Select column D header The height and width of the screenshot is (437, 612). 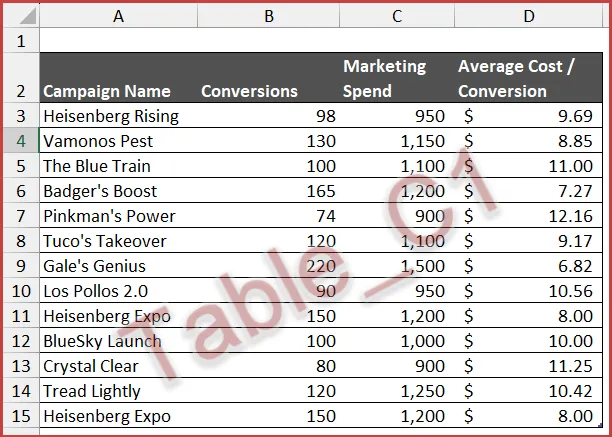tap(528, 16)
